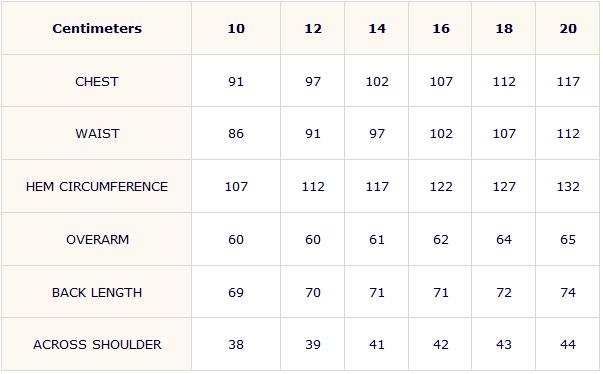Viewport: 603px width, 374px height.
Task: Click the OVERARM row label
Action: (x=97, y=239)
